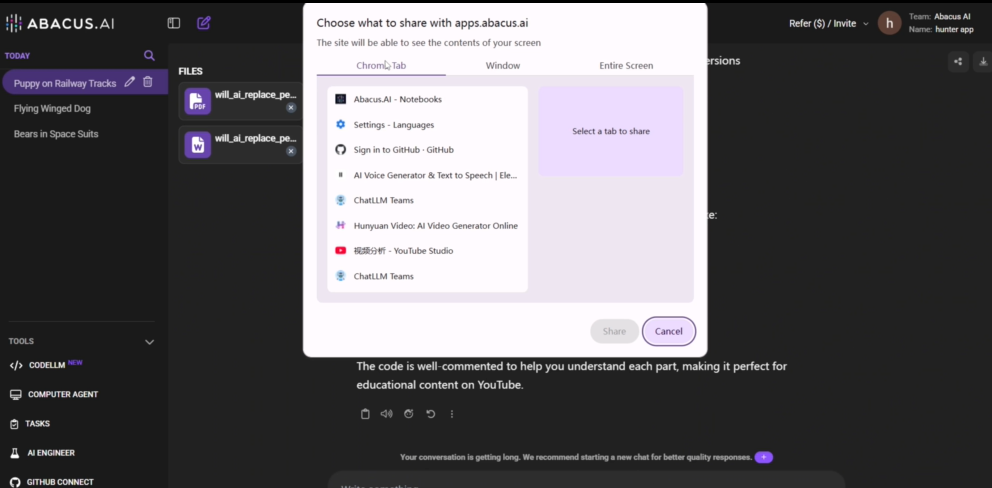Viewport: 992px width, 488px height.
Task: Select Sign in to GitHub tab
Action: click(x=427, y=150)
